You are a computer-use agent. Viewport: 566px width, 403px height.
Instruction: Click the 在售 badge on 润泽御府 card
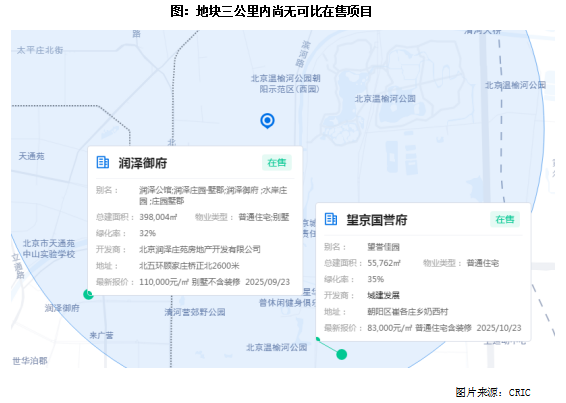(x=277, y=163)
